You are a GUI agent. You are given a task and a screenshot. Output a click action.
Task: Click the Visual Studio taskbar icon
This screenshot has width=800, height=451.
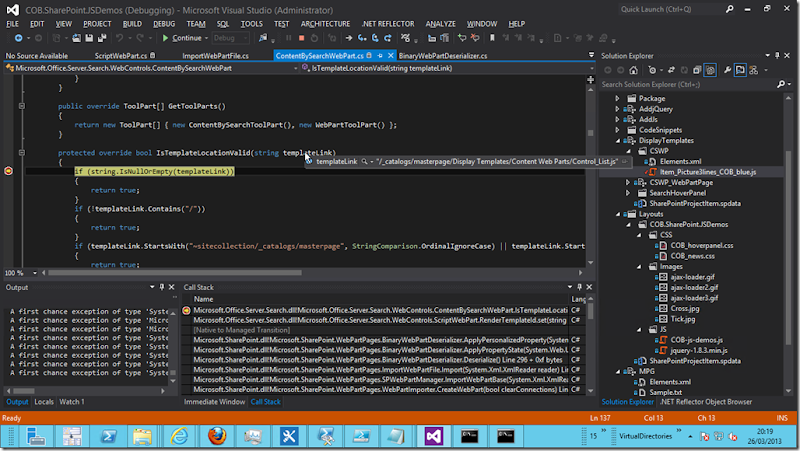(x=434, y=435)
